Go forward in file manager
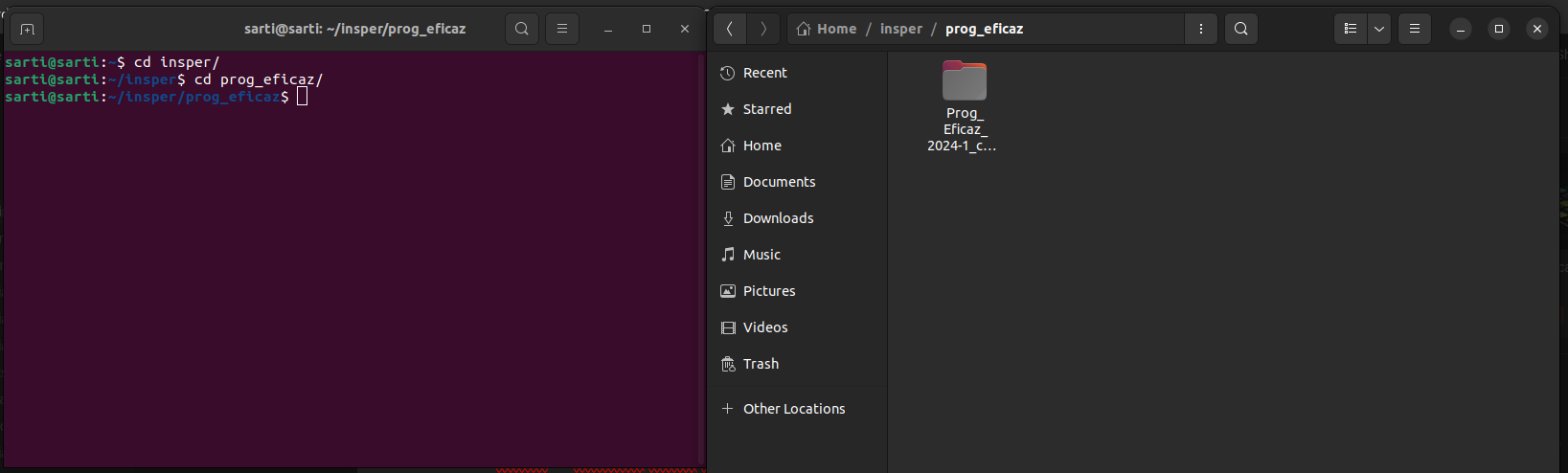 point(763,29)
